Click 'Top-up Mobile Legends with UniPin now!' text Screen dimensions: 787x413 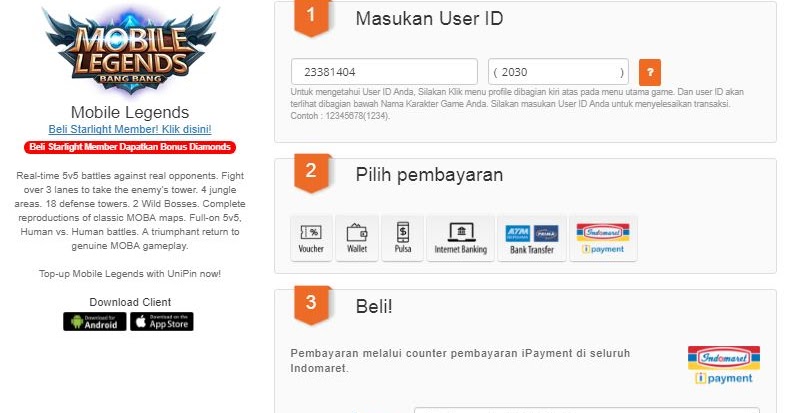coord(130,274)
